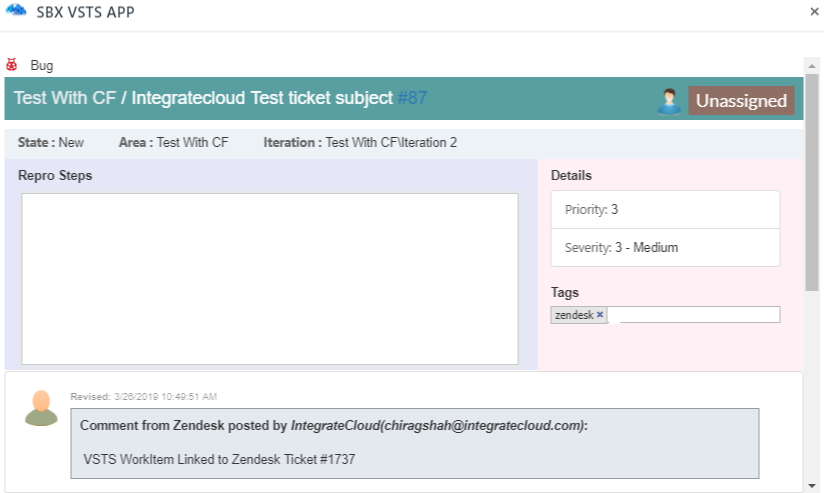Click the SBX VSTS App cloud logo icon

coord(16,10)
